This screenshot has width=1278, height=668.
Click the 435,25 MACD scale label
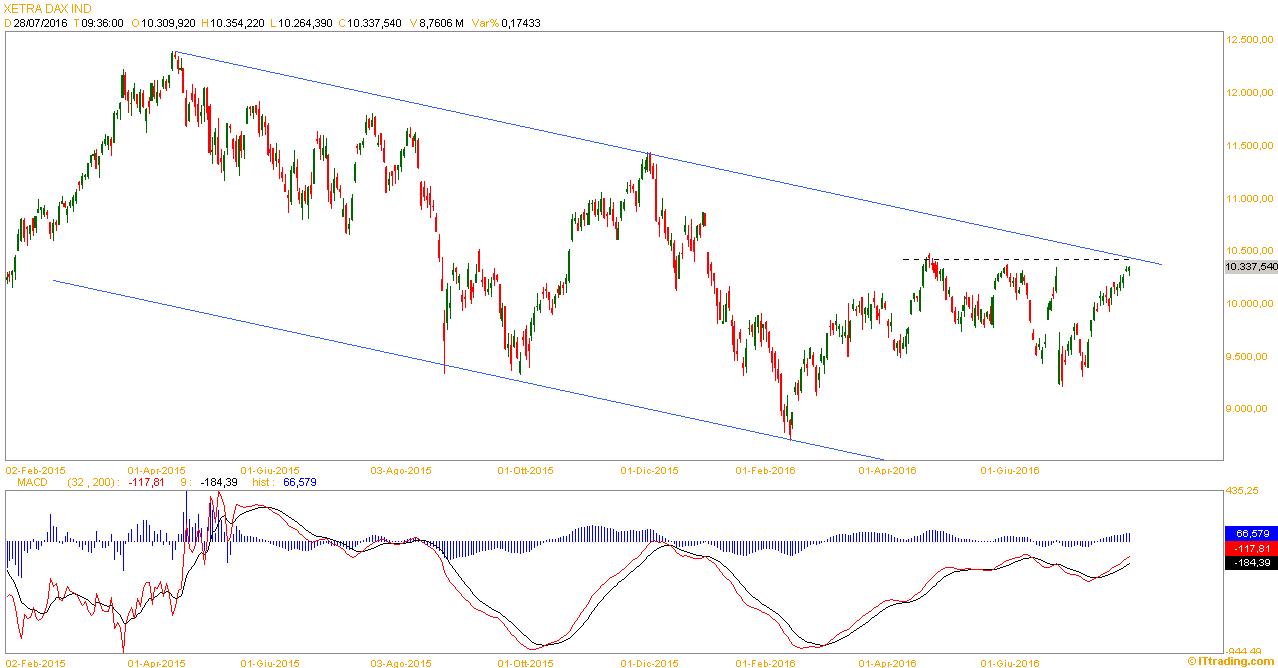(x=1245, y=491)
